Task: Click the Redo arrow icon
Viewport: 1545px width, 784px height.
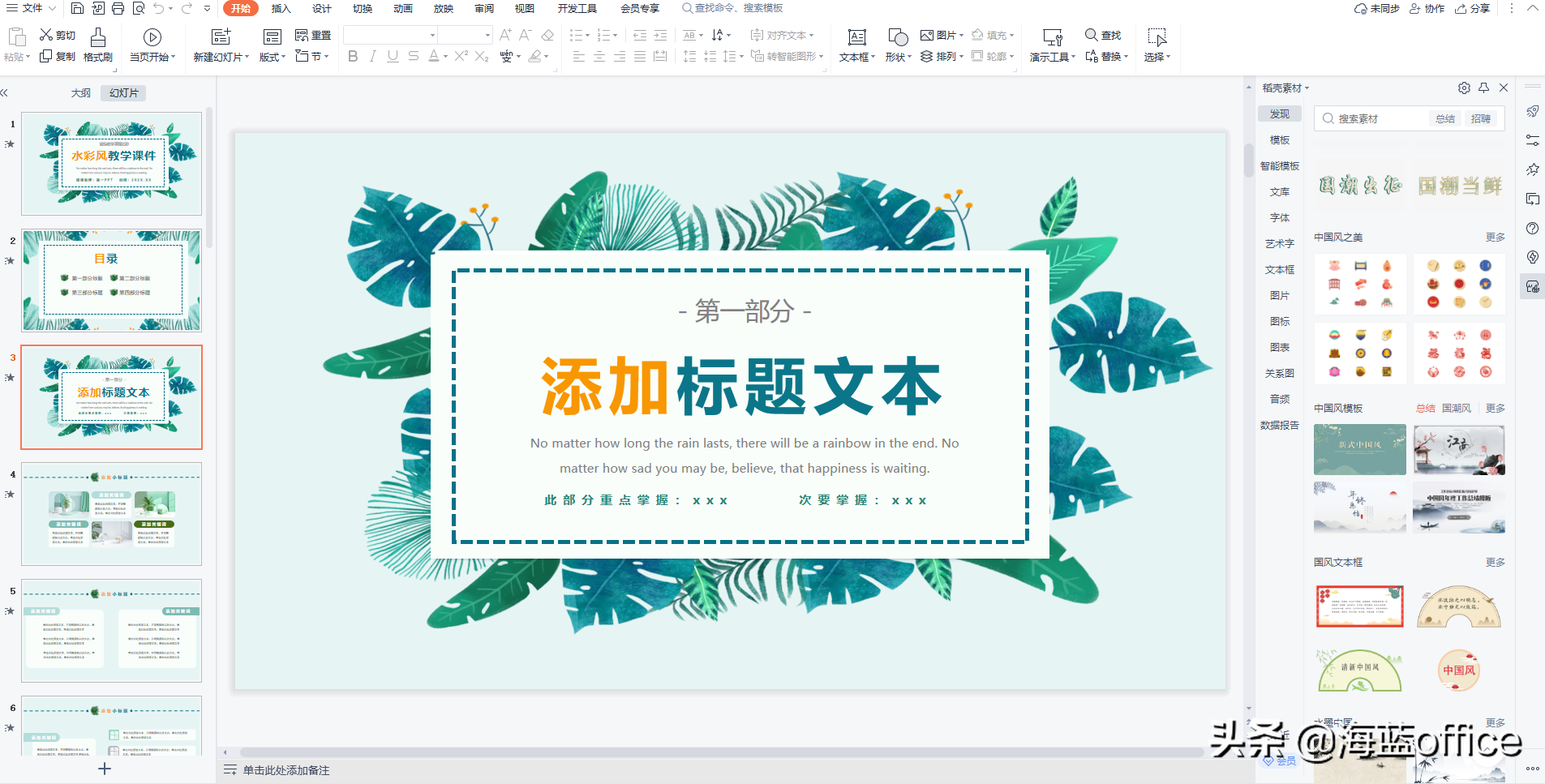Action: (187, 8)
